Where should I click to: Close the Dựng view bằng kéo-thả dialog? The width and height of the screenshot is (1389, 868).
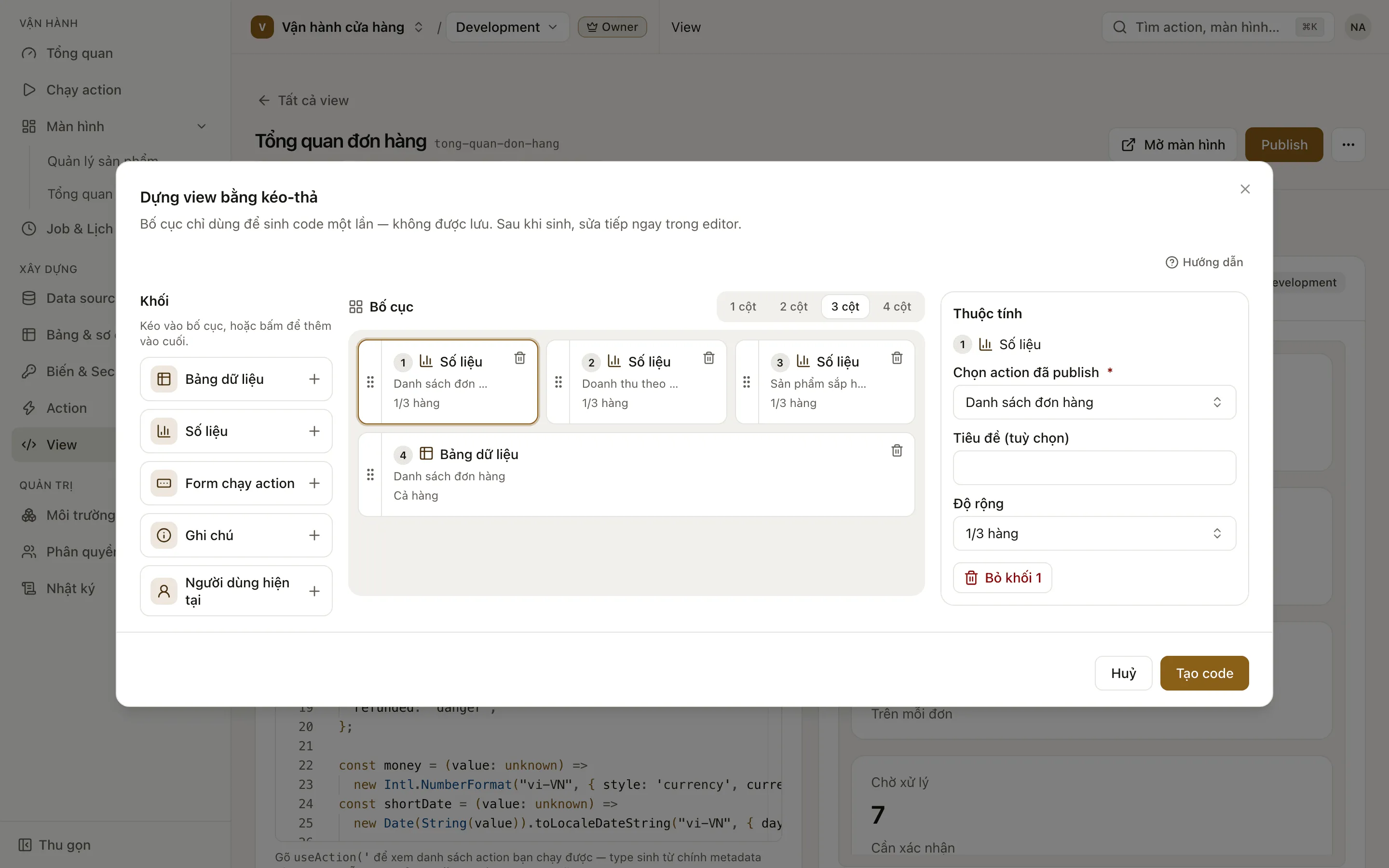1245,189
